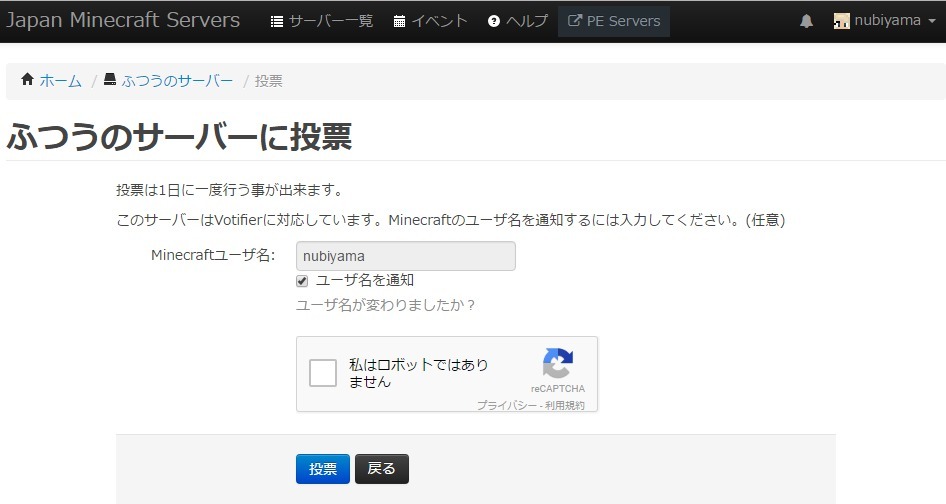Click the Minecraftユーザ名 input field
Viewport: 946px width, 504px height.
coord(405,256)
